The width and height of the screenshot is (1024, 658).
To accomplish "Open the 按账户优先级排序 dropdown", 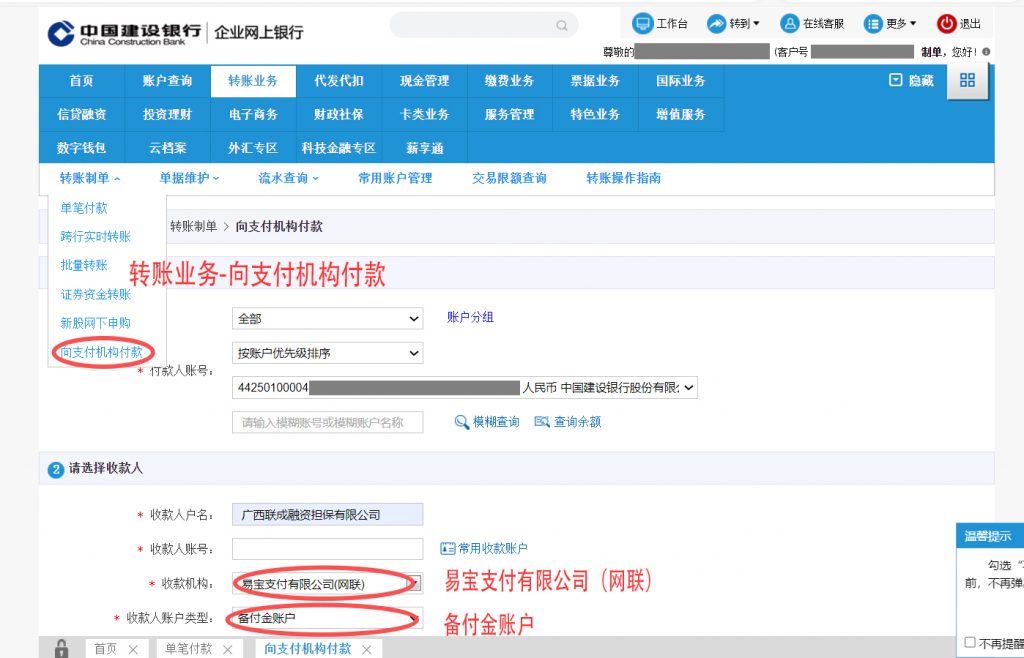I will click(327, 353).
